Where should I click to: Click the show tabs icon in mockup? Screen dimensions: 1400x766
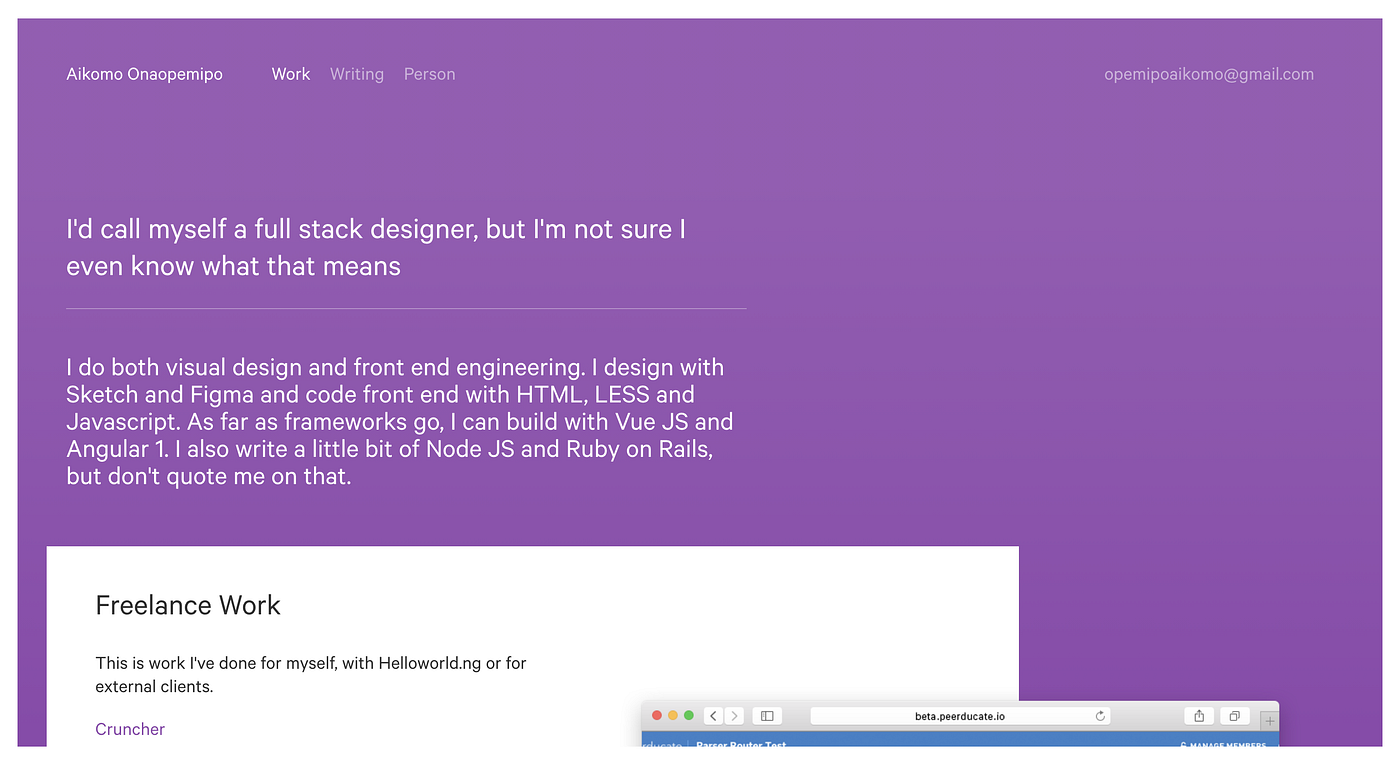(1235, 716)
